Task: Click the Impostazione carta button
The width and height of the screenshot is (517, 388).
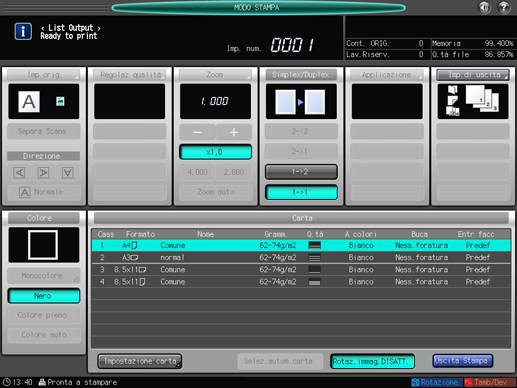Action: tap(140, 361)
